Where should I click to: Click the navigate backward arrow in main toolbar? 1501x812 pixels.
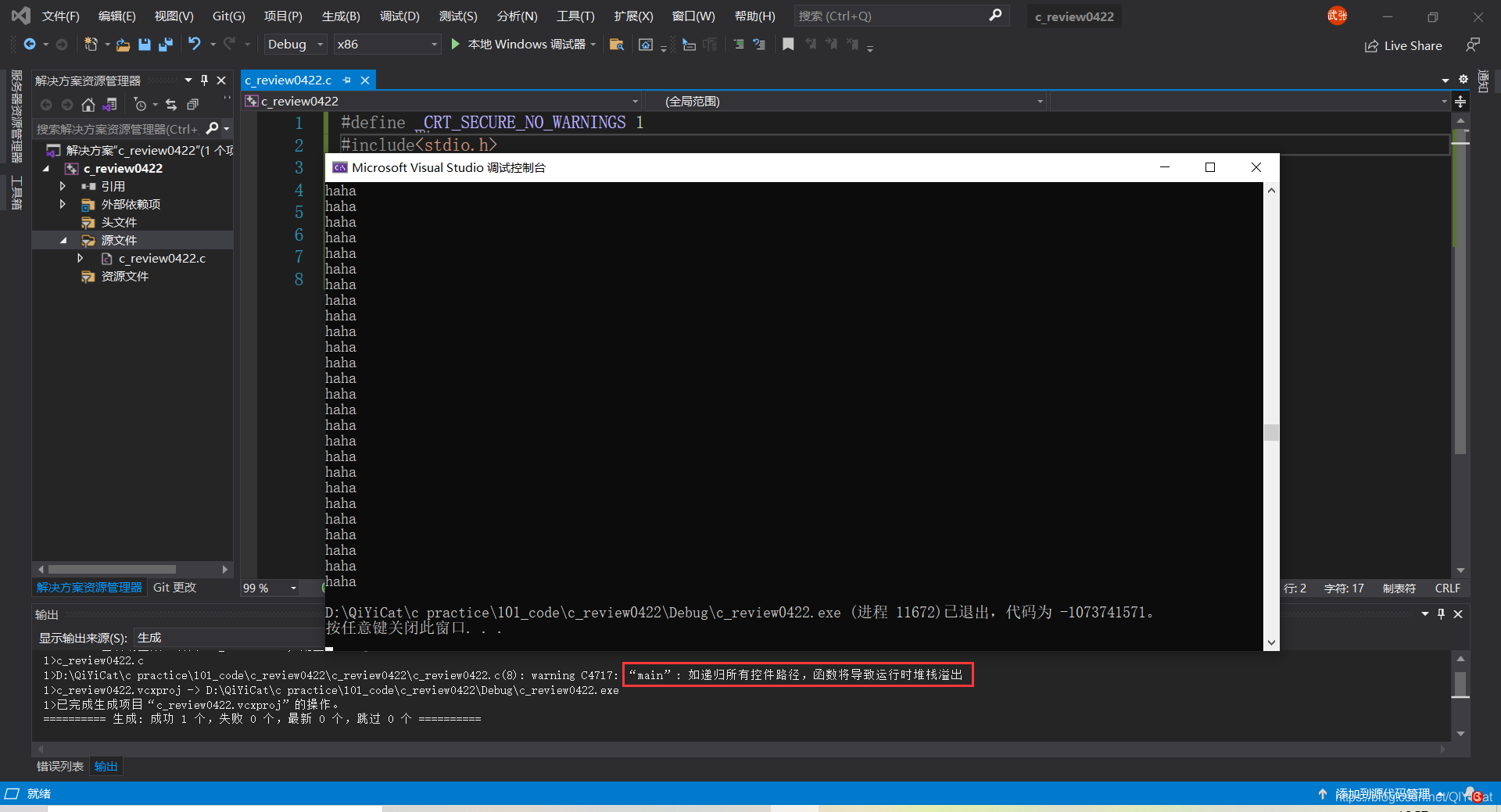(x=30, y=45)
